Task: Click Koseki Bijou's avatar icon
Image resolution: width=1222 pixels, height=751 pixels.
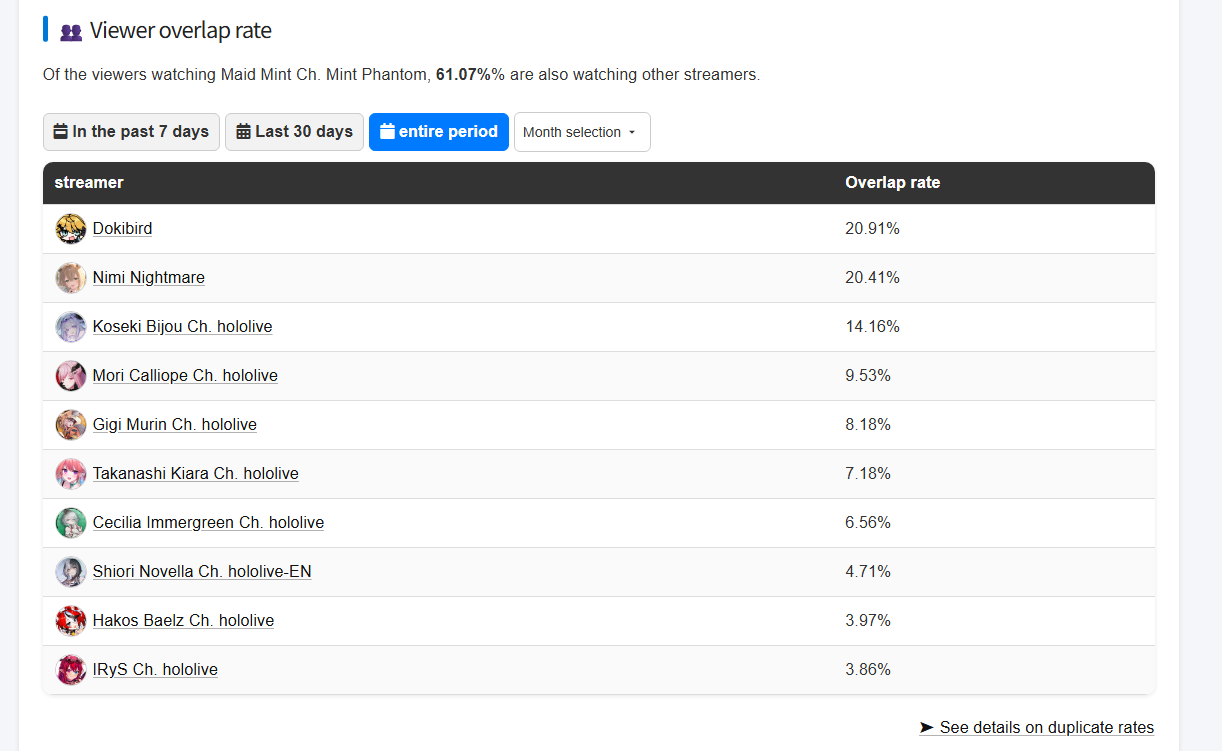Action: [71, 327]
